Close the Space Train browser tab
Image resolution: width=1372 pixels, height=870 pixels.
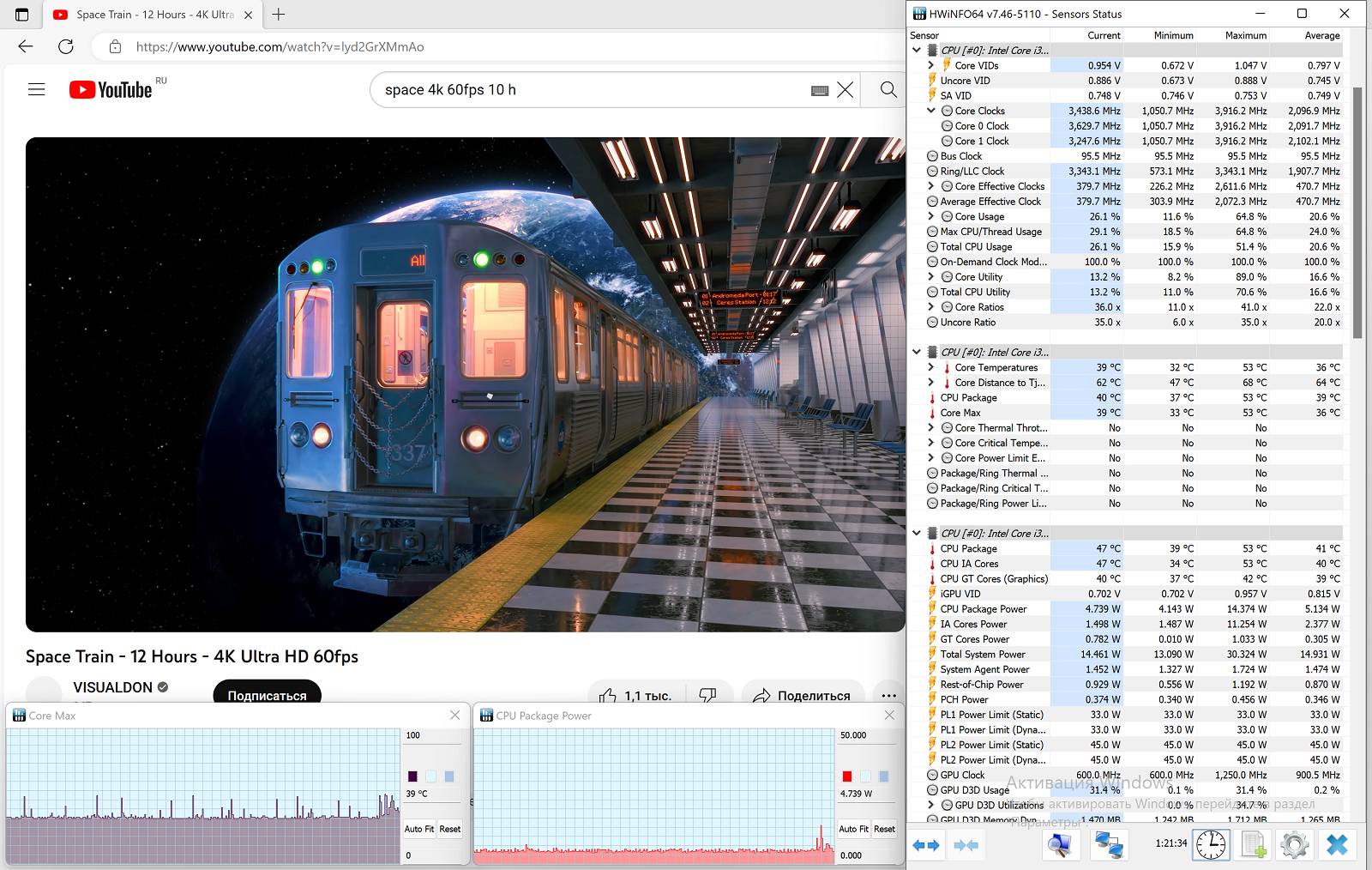(248, 15)
